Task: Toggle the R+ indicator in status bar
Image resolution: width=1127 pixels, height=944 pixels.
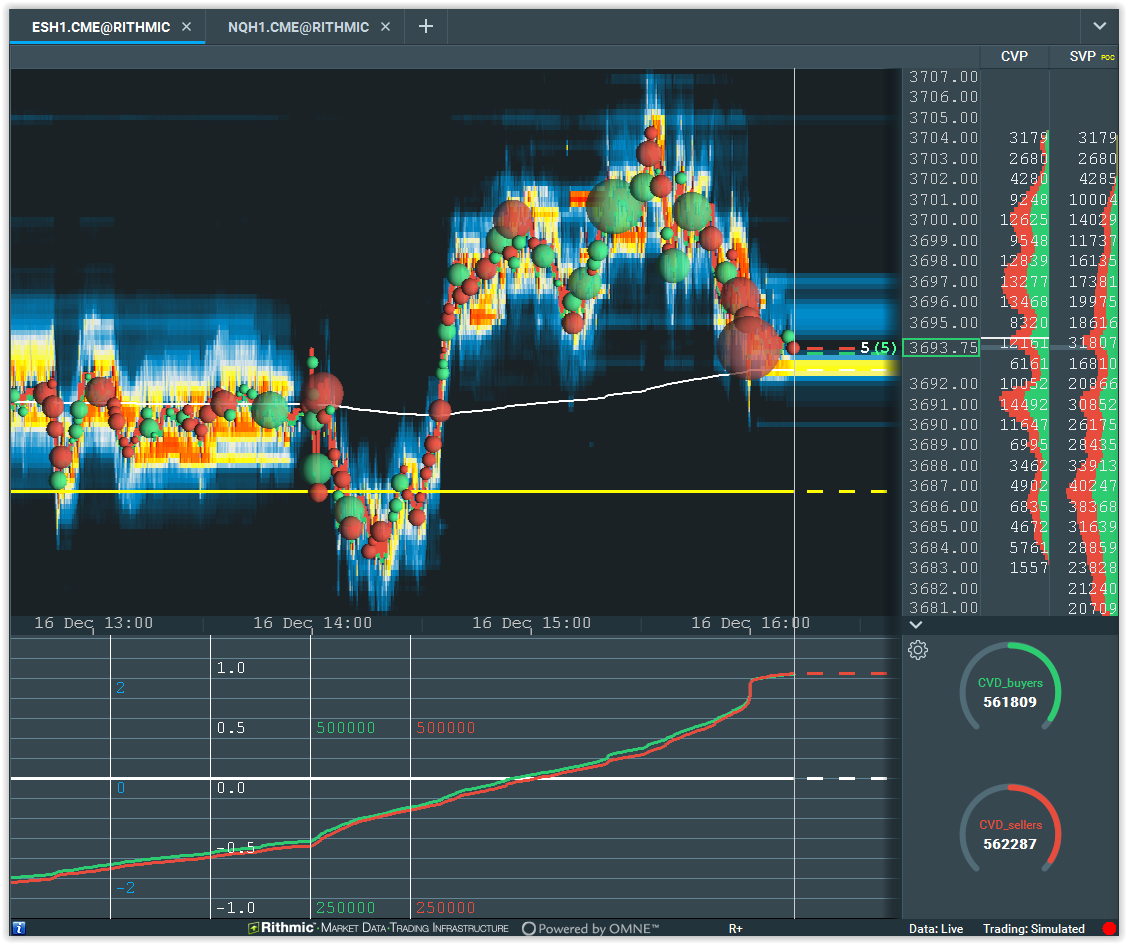Action: [x=735, y=928]
